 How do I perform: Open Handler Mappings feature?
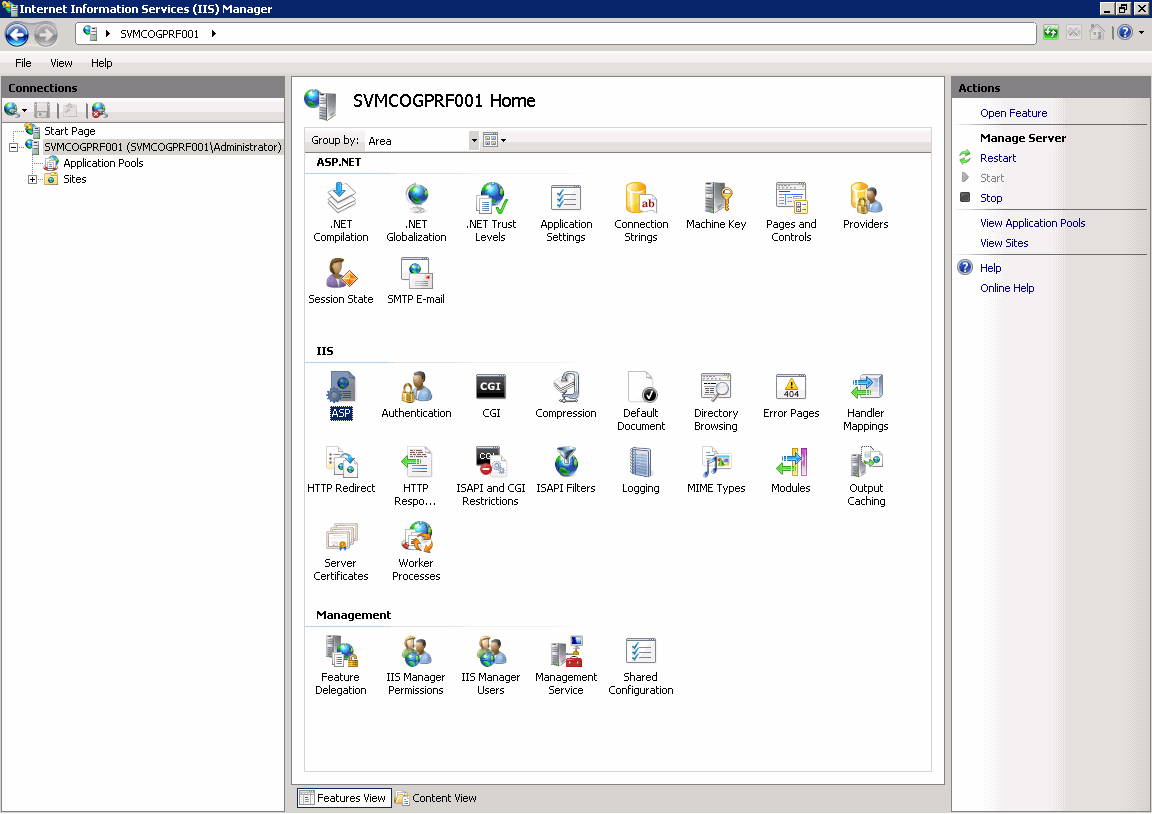click(865, 401)
